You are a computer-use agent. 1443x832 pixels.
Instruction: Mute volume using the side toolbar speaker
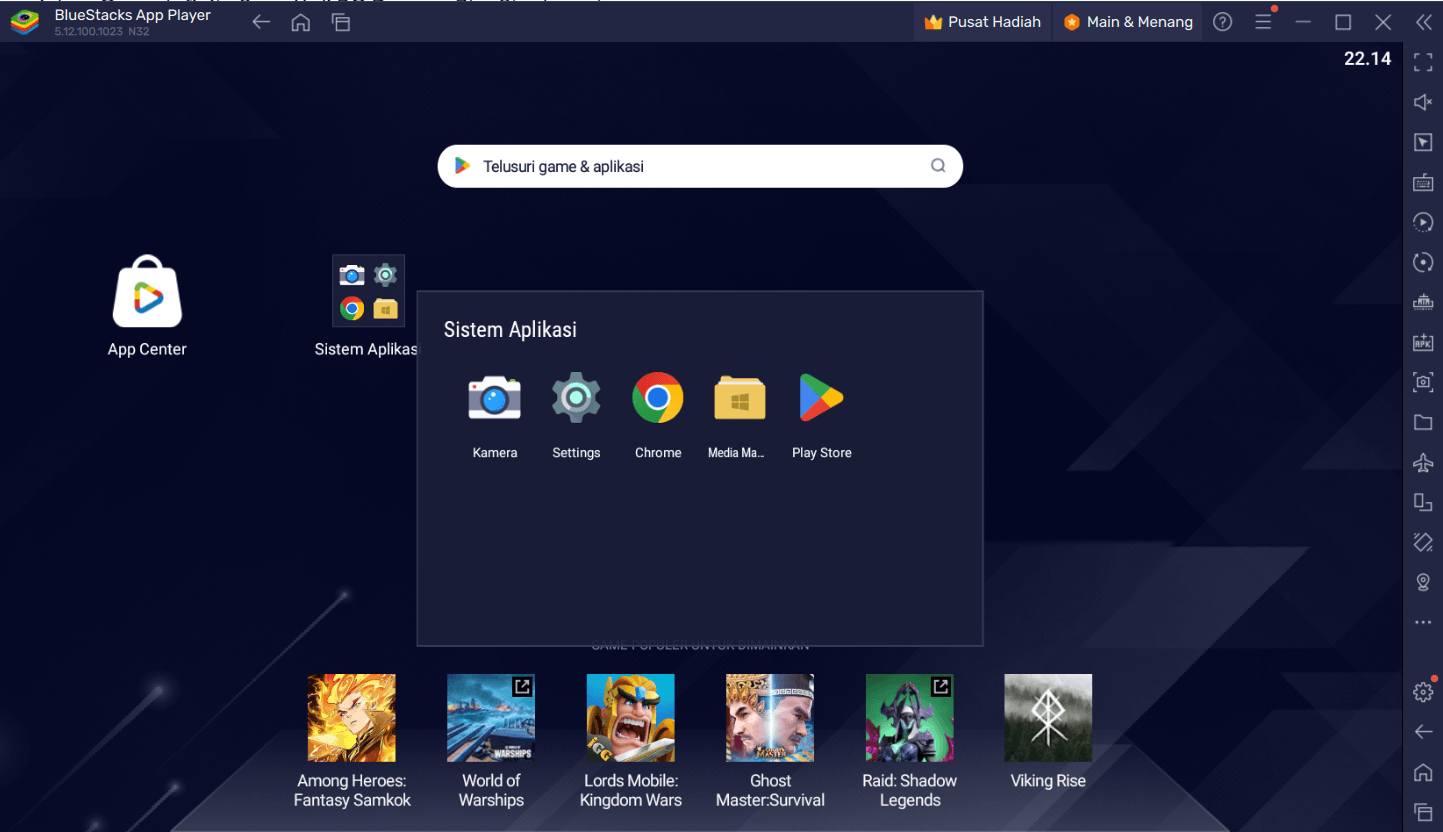pos(1423,103)
